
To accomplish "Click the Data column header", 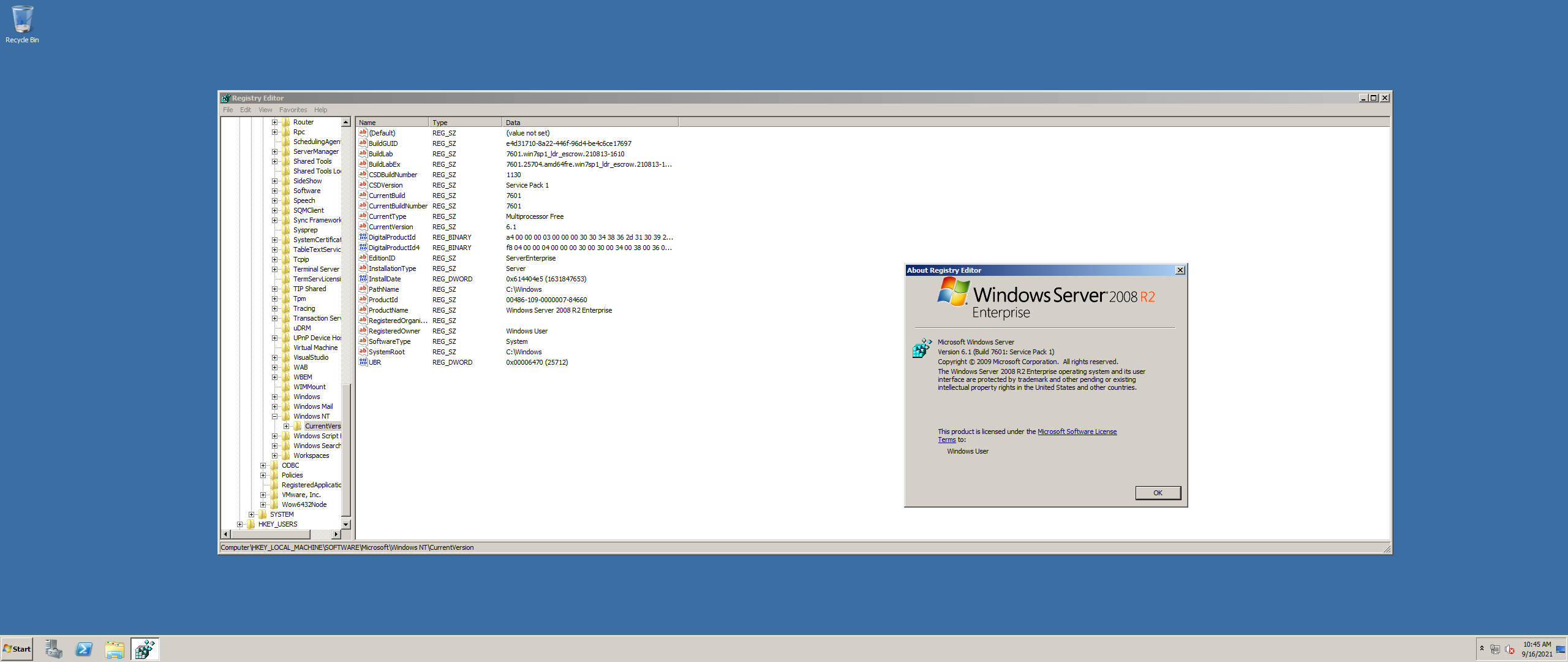I will tap(590, 123).
